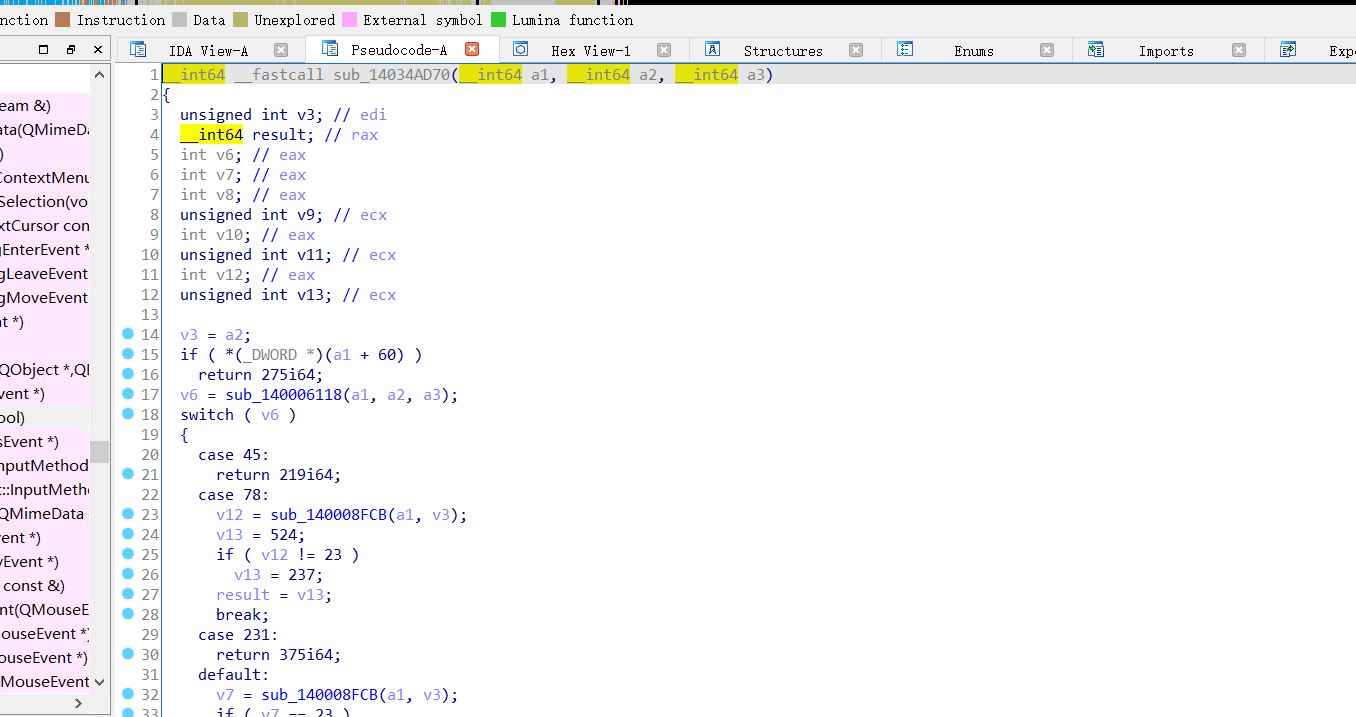Screen dimensions: 1356x717
Task: Select 'gMoveEvent' entry in functions list
Action: 45,298
